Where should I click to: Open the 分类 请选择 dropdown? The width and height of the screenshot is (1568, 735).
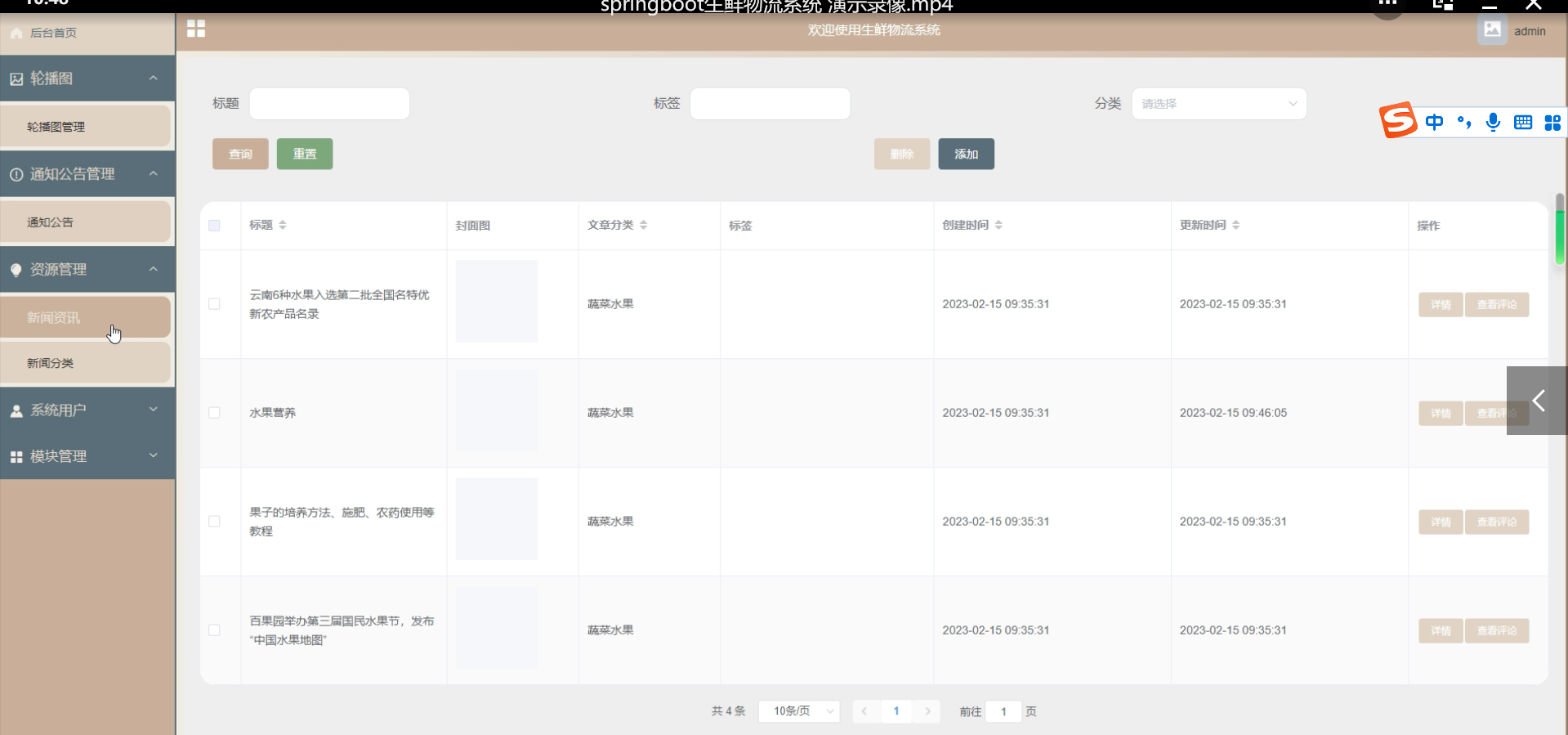point(1219,104)
